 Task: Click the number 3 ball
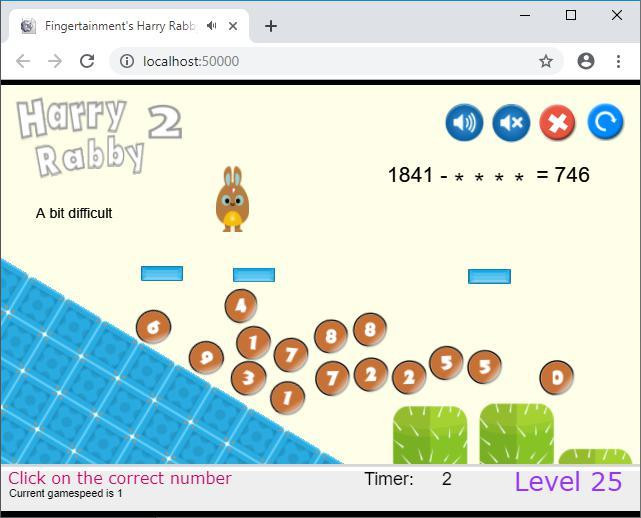coord(249,378)
